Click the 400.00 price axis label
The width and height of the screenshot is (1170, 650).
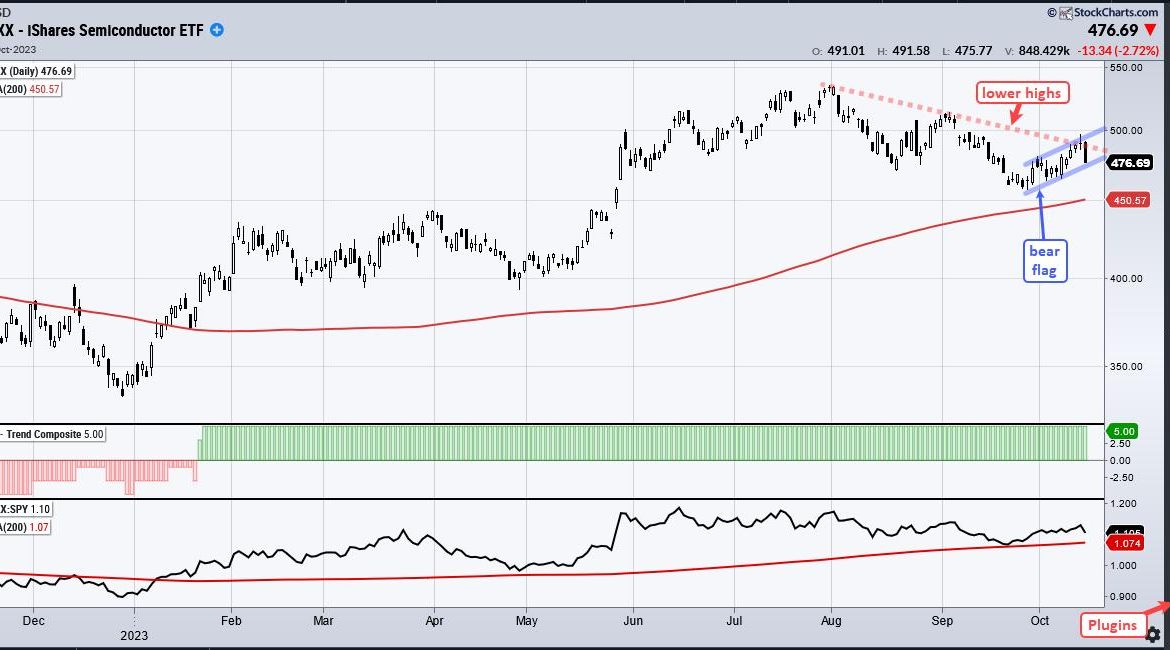(x=1126, y=278)
